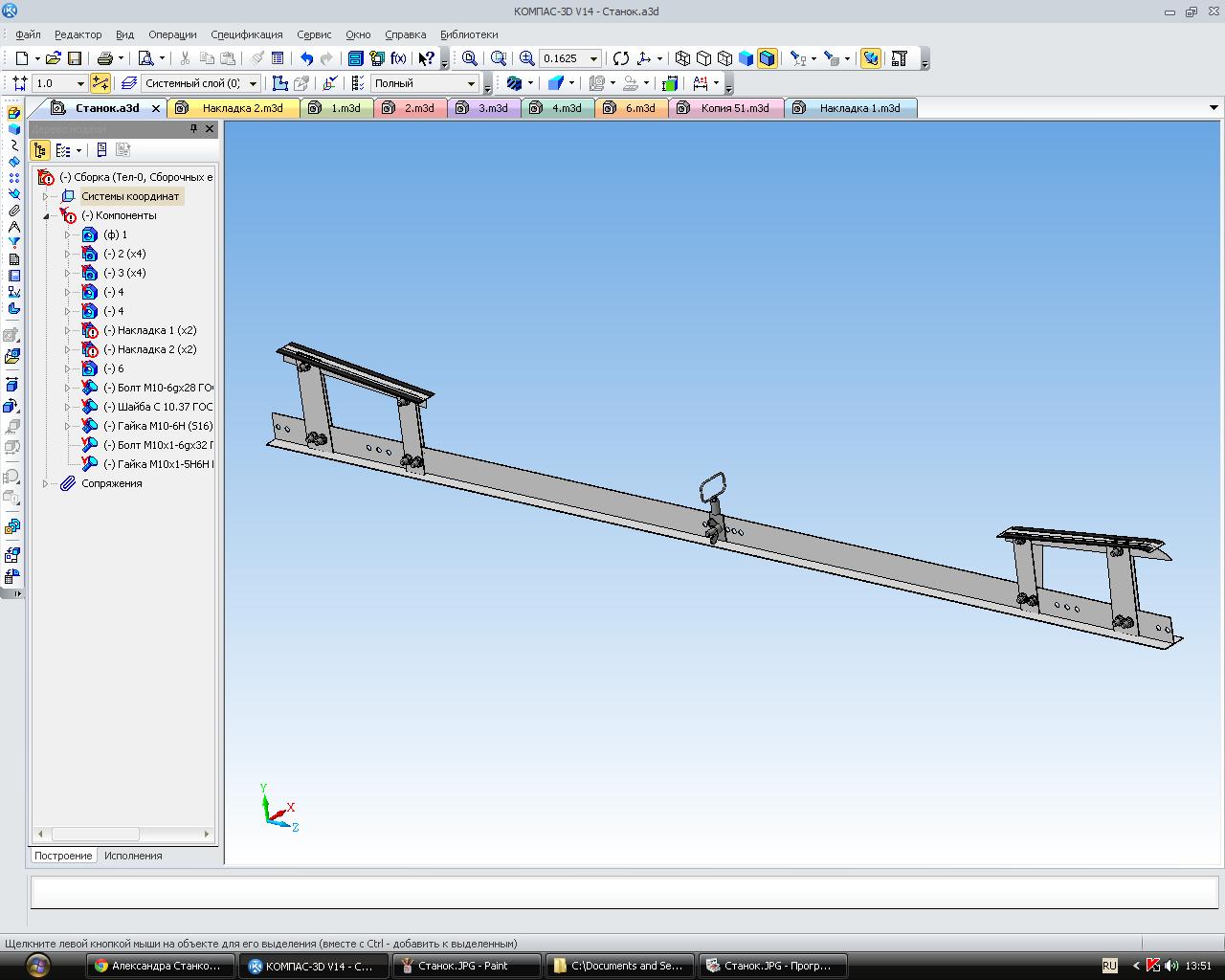Open the step value 1.0 dropdown

[80, 83]
